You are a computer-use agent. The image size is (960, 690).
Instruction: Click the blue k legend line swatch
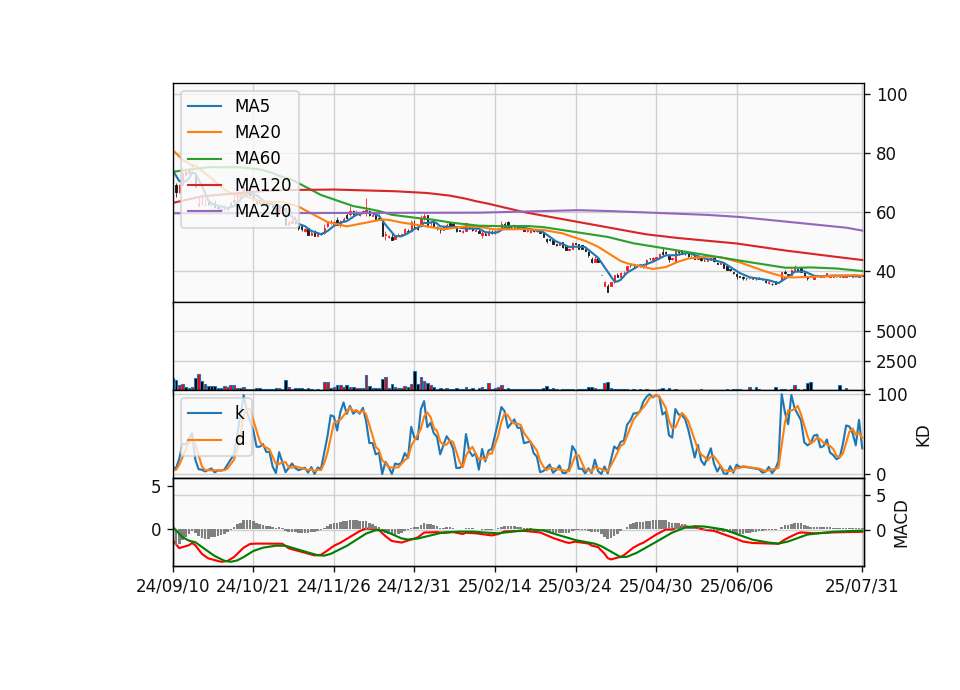tap(204, 413)
